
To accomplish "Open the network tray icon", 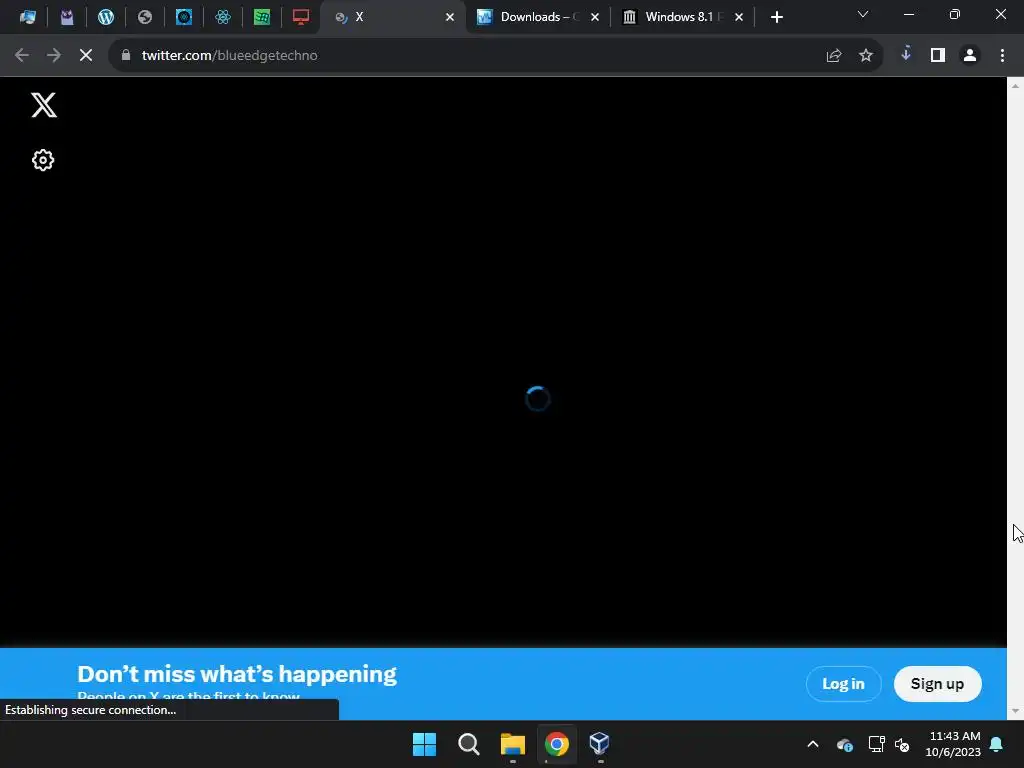I will click(876, 744).
